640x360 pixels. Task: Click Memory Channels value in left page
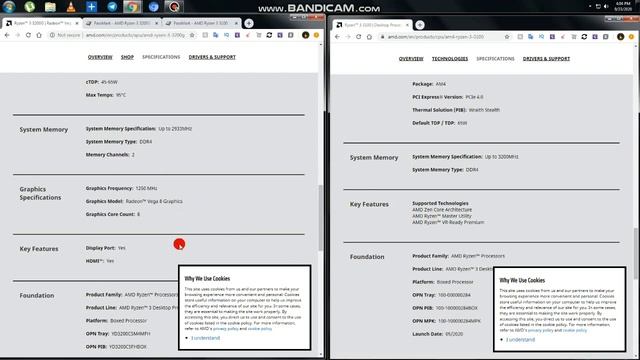tap(133, 155)
